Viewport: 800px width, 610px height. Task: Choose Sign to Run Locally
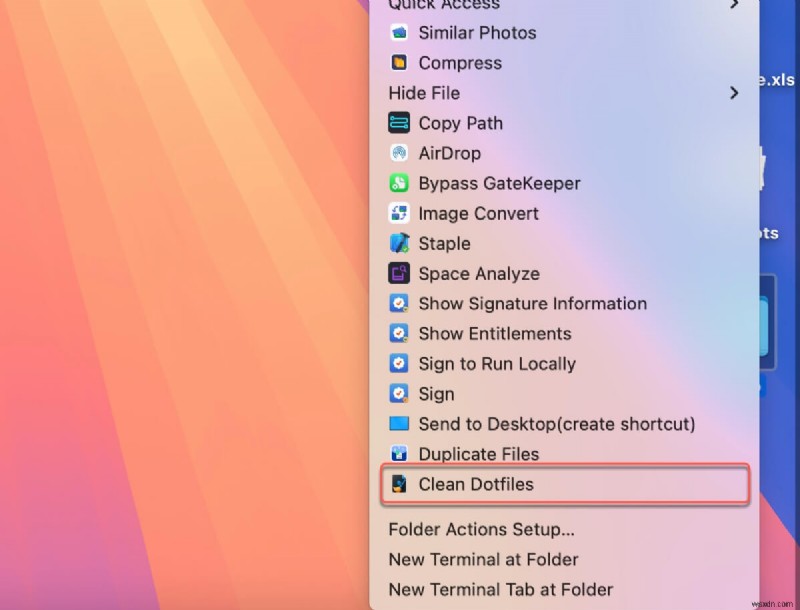[564, 364]
